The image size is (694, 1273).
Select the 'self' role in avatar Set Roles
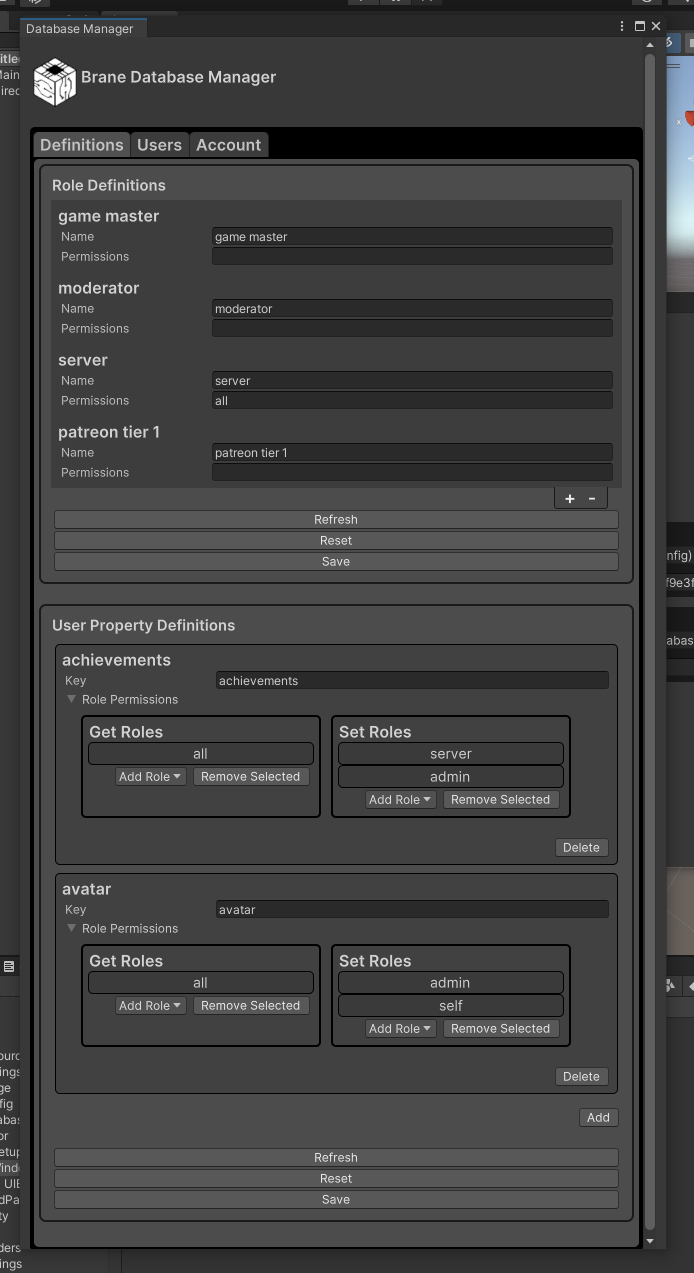click(x=450, y=1006)
